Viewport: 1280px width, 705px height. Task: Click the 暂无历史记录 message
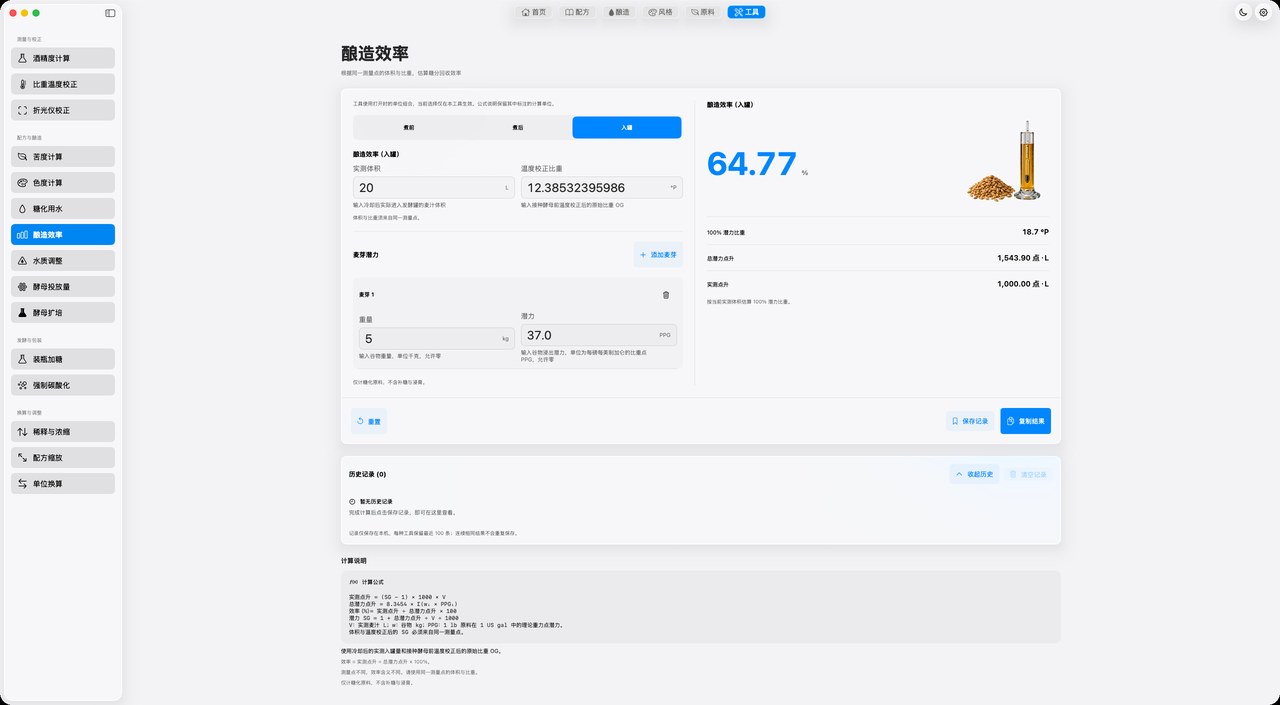(x=376, y=501)
